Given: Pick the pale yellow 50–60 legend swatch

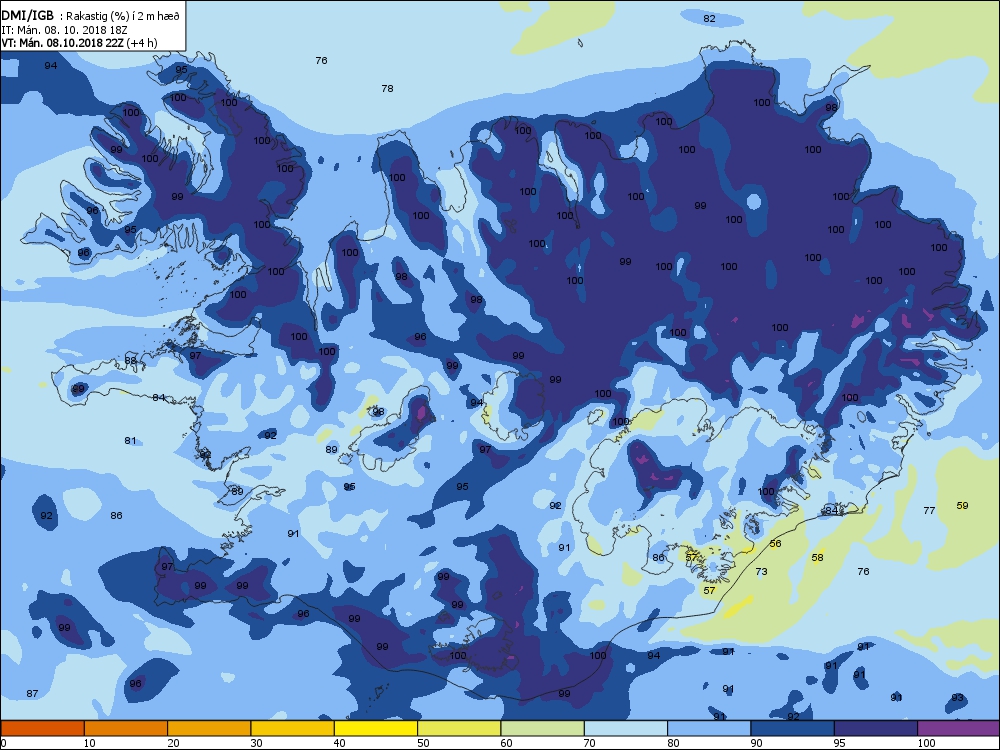Looking at the screenshot, I should pyautogui.click(x=459, y=728).
